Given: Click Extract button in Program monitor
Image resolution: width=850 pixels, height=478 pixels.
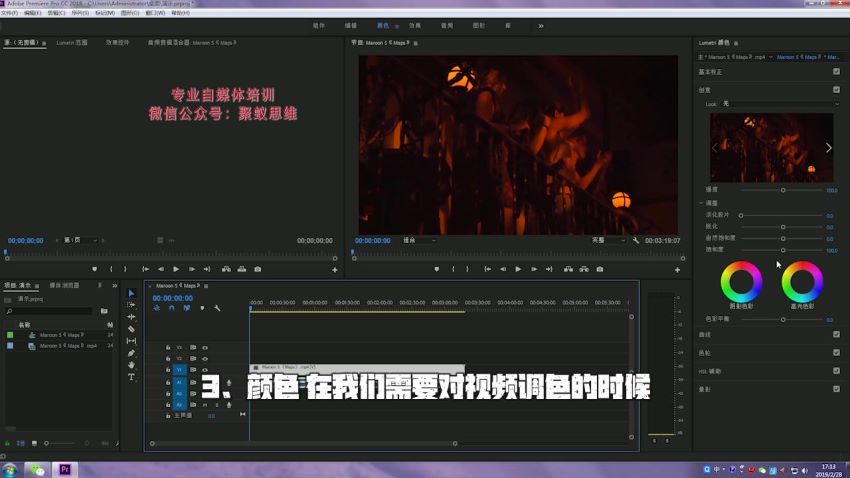Looking at the screenshot, I should point(584,269).
